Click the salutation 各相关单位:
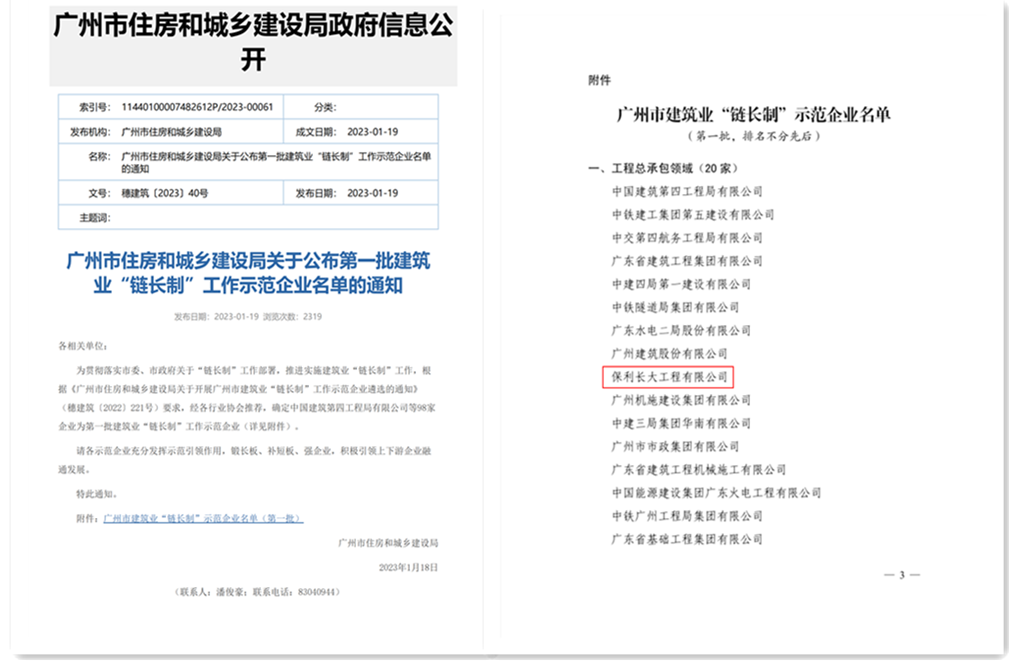1009x661 pixels. click(x=84, y=346)
